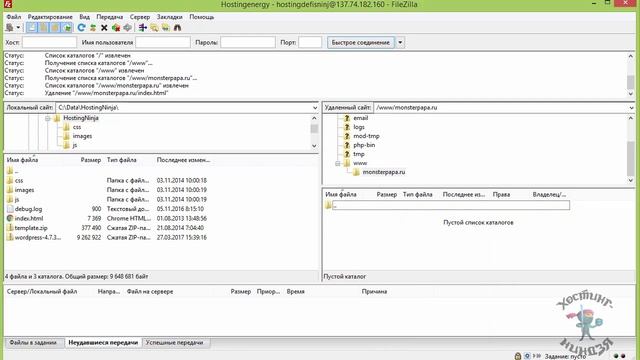Click in the Порт input field
The width and height of the screenshot is (640, 360).
(x=310, y=42)
